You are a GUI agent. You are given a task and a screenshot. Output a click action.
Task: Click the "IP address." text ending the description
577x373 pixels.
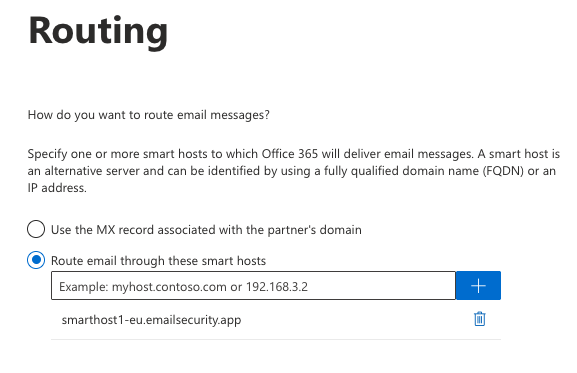pyautogui.click(x=57, y=188)
